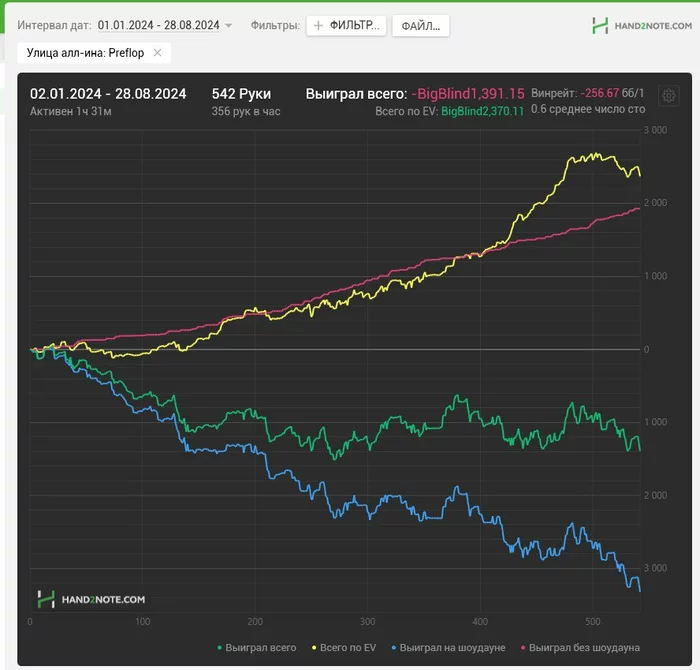Click the 356 рук в час text
Screen dimensions: 700x670
coord(246,111)
